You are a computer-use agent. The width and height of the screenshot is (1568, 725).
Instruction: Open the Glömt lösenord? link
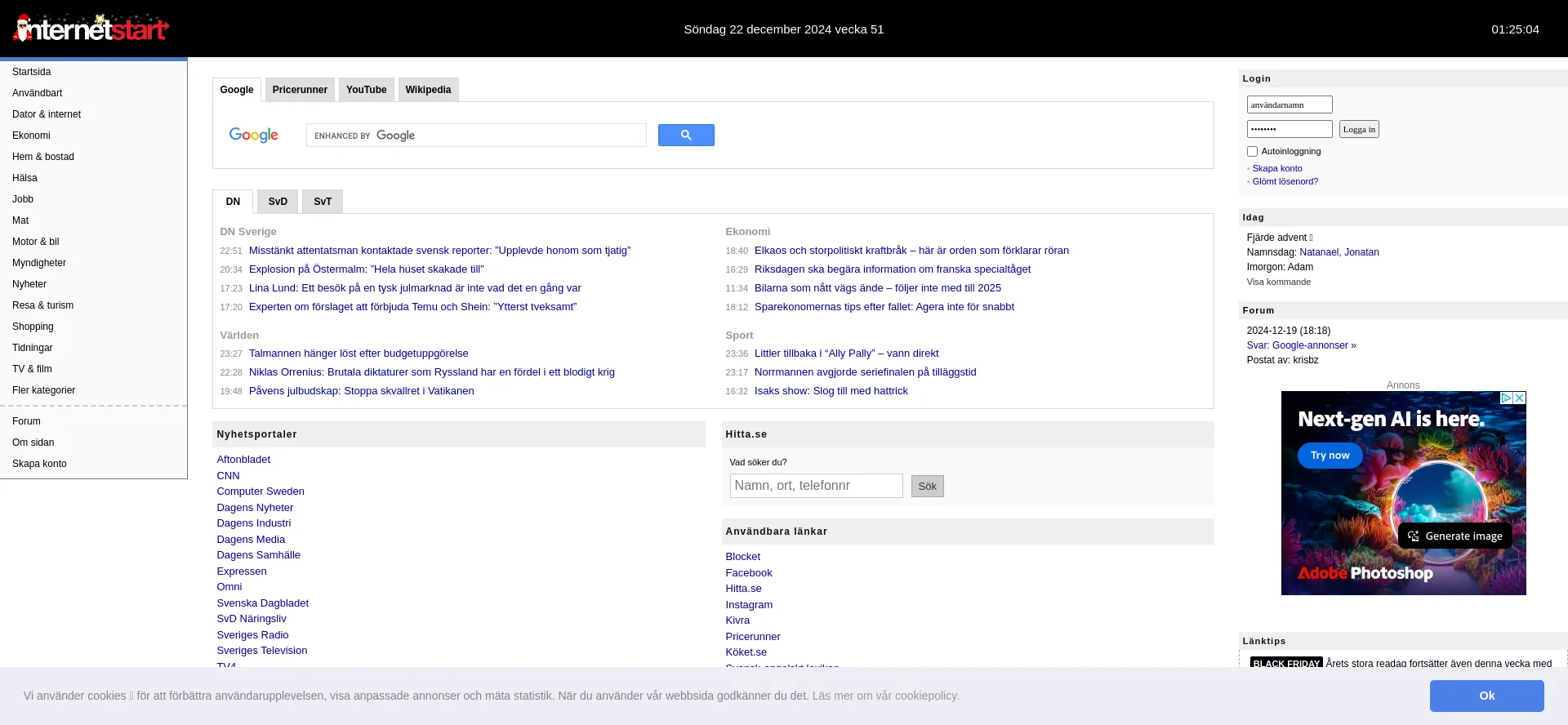click(1285, 181)
